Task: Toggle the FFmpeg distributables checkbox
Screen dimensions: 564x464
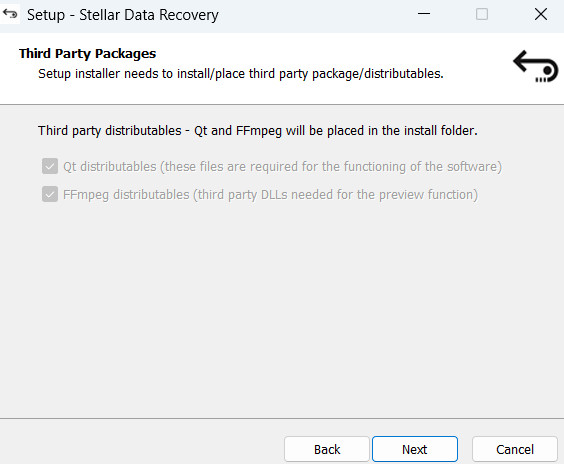Action: click(x=50, y=194)
